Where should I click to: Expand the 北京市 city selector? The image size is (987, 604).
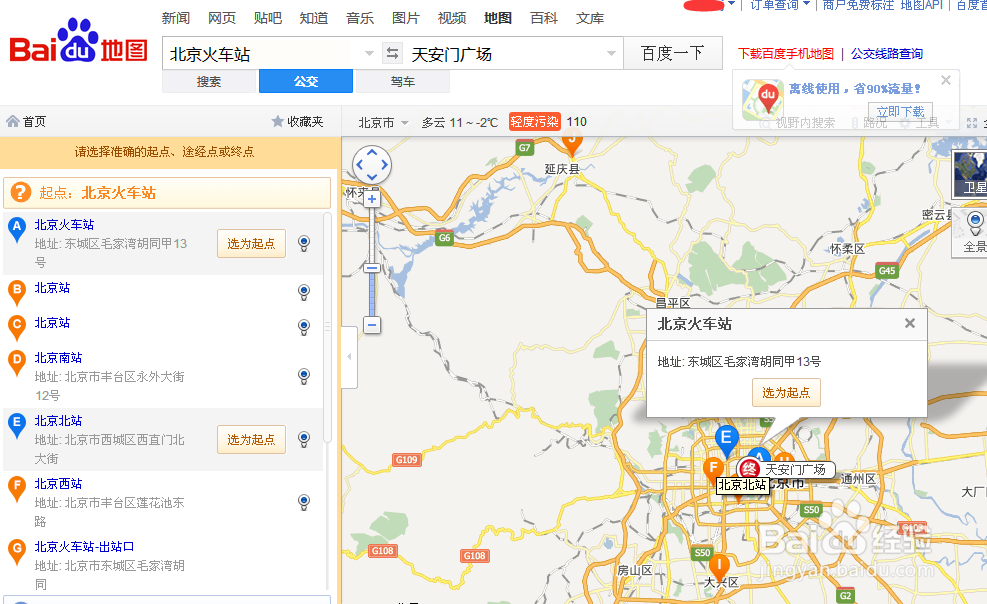pos(383,122)
